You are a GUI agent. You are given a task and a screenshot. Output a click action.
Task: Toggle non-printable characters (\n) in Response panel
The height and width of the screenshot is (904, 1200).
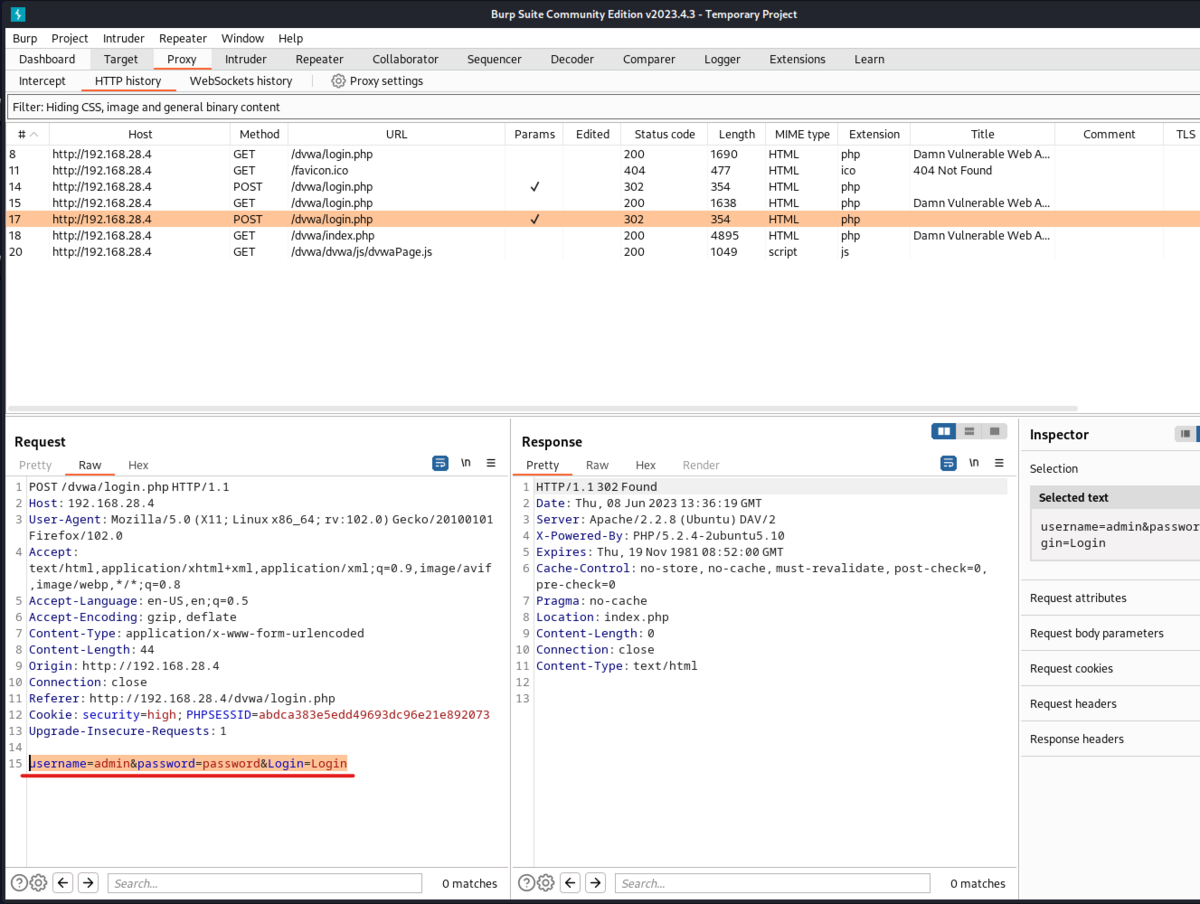[974, 463]
